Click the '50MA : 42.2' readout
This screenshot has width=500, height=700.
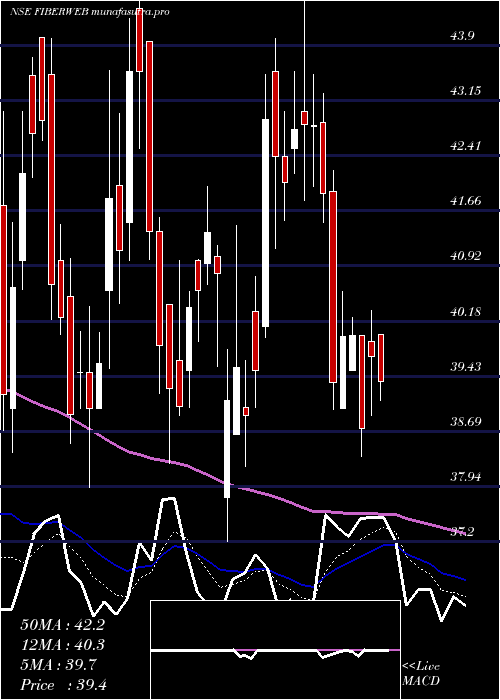pos(62,625)
